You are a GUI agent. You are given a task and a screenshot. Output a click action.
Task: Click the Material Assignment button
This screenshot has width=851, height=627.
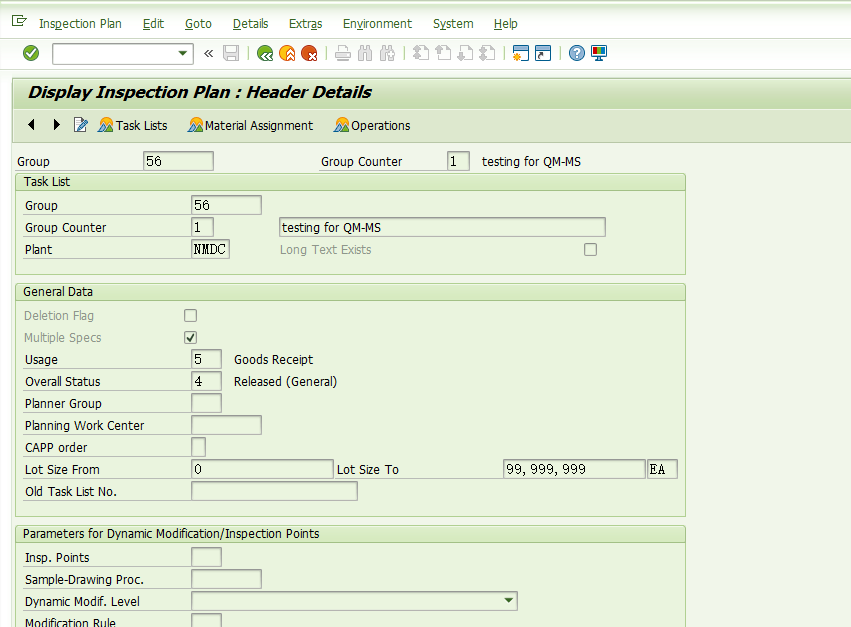click(x=250, y=125)
